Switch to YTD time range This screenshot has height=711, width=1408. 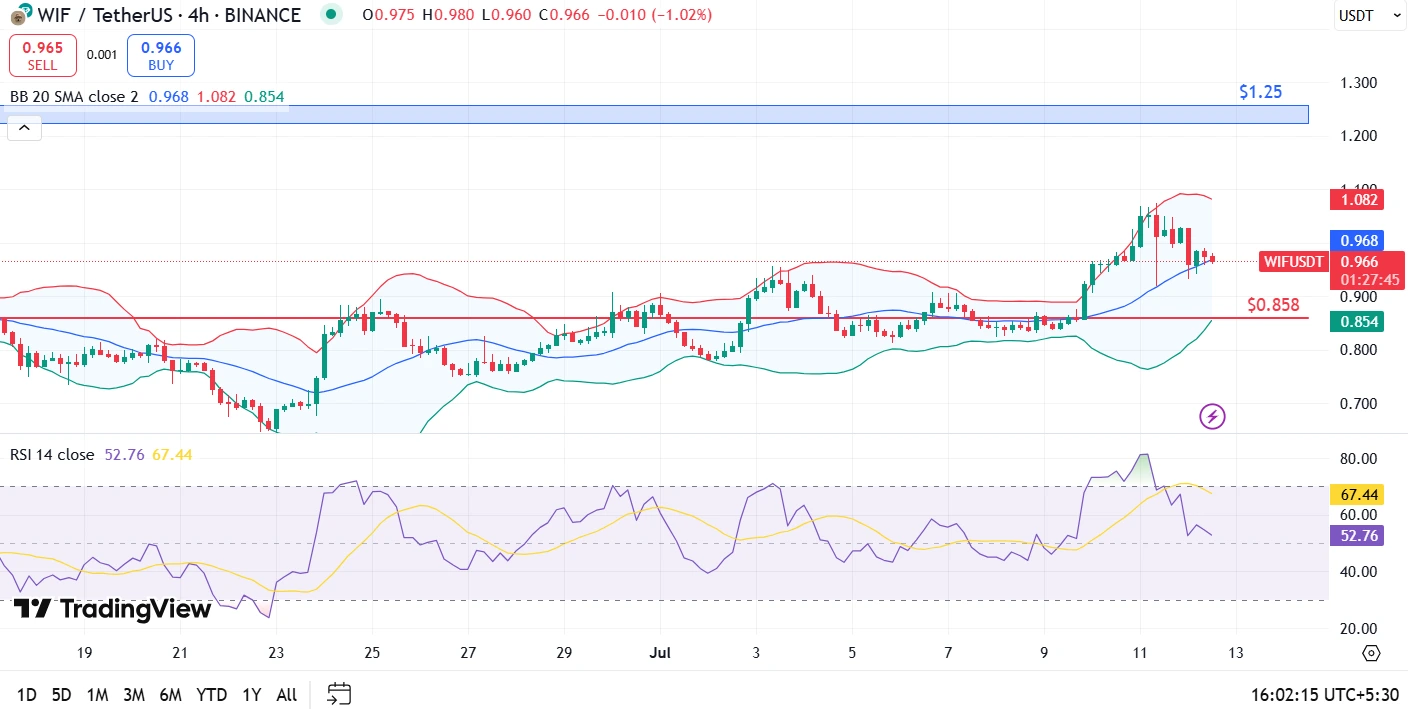211,694
